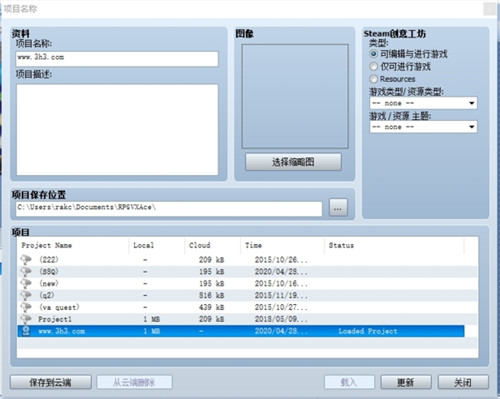
Task: Click the cloud icon beside (new) project
Action: (x=26, y=283)
